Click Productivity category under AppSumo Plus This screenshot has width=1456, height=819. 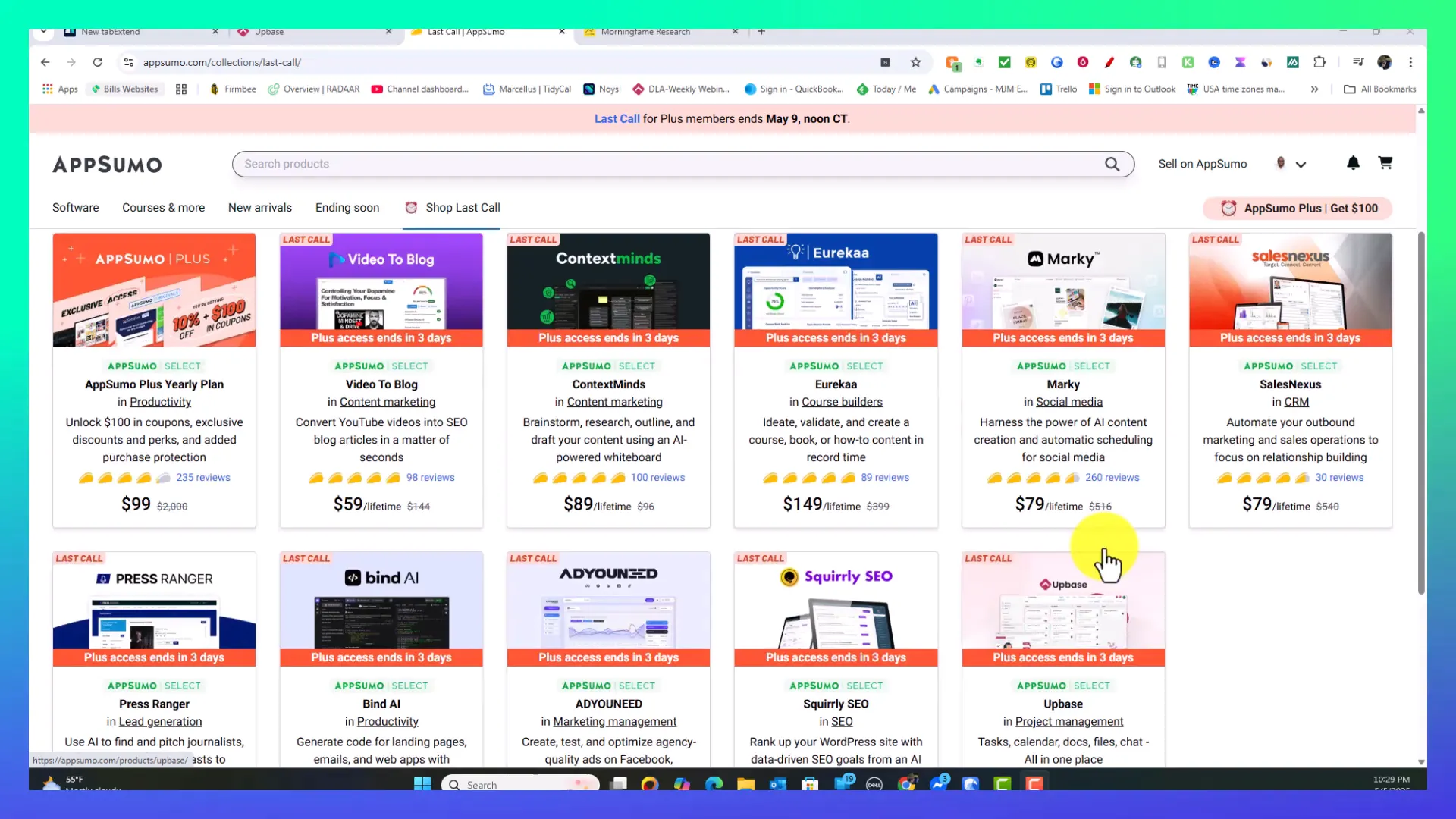click(x=160, y=403)
